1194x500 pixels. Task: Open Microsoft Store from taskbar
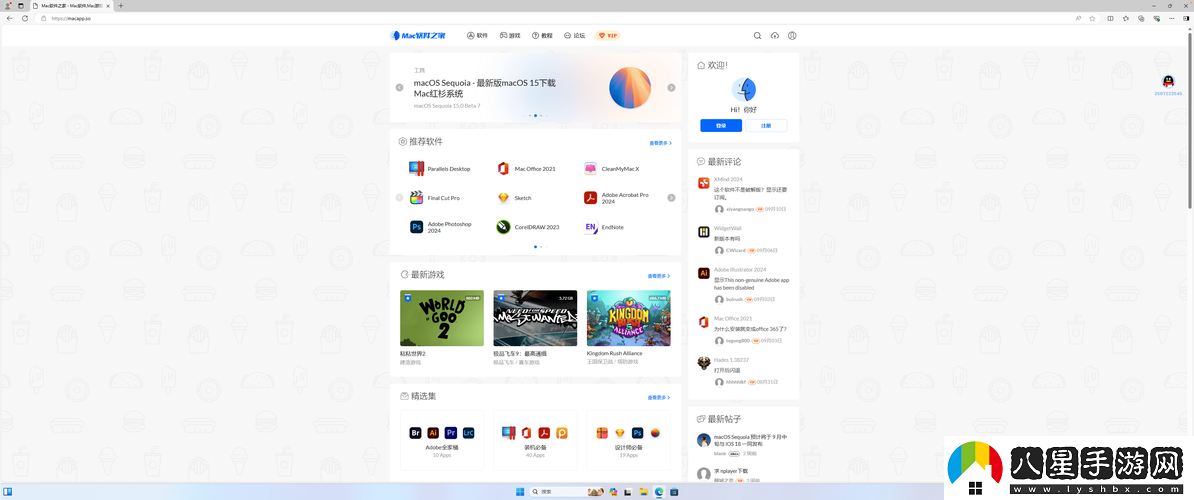[x=674, y=492]
